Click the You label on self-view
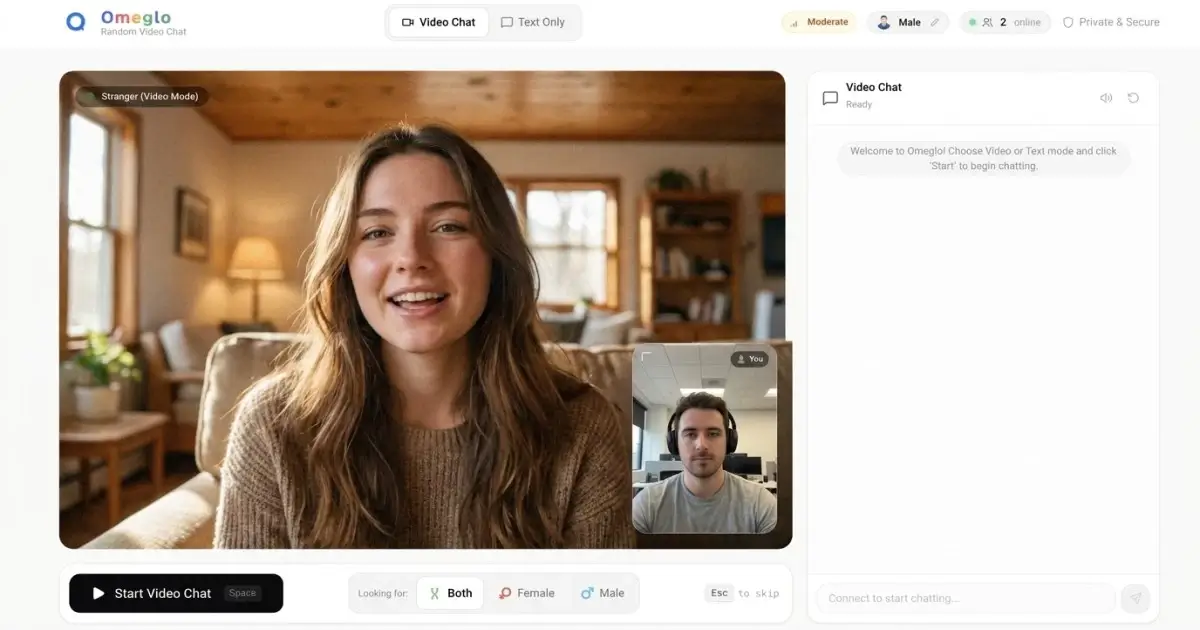 tap(749, 359)
